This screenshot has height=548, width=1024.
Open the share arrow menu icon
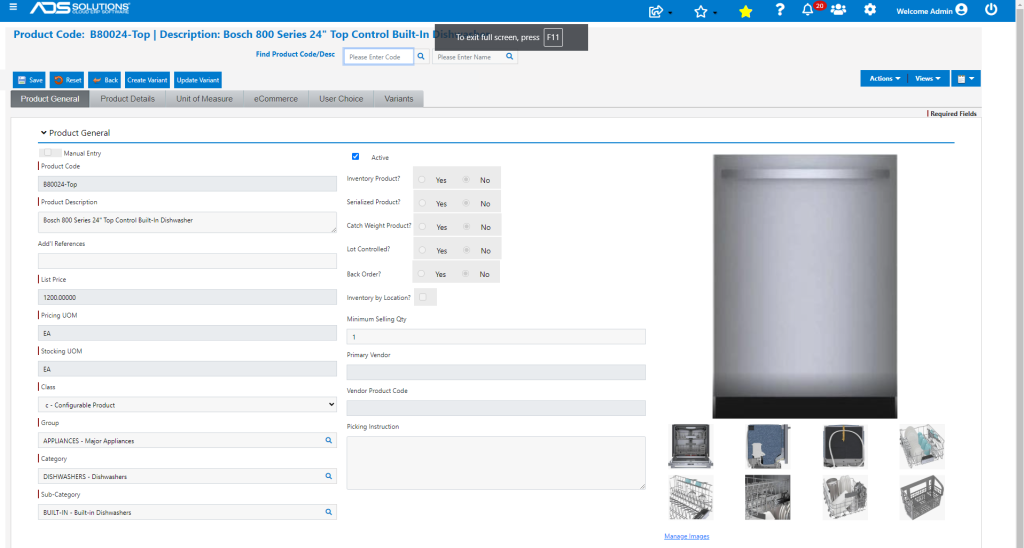[656, 11]
